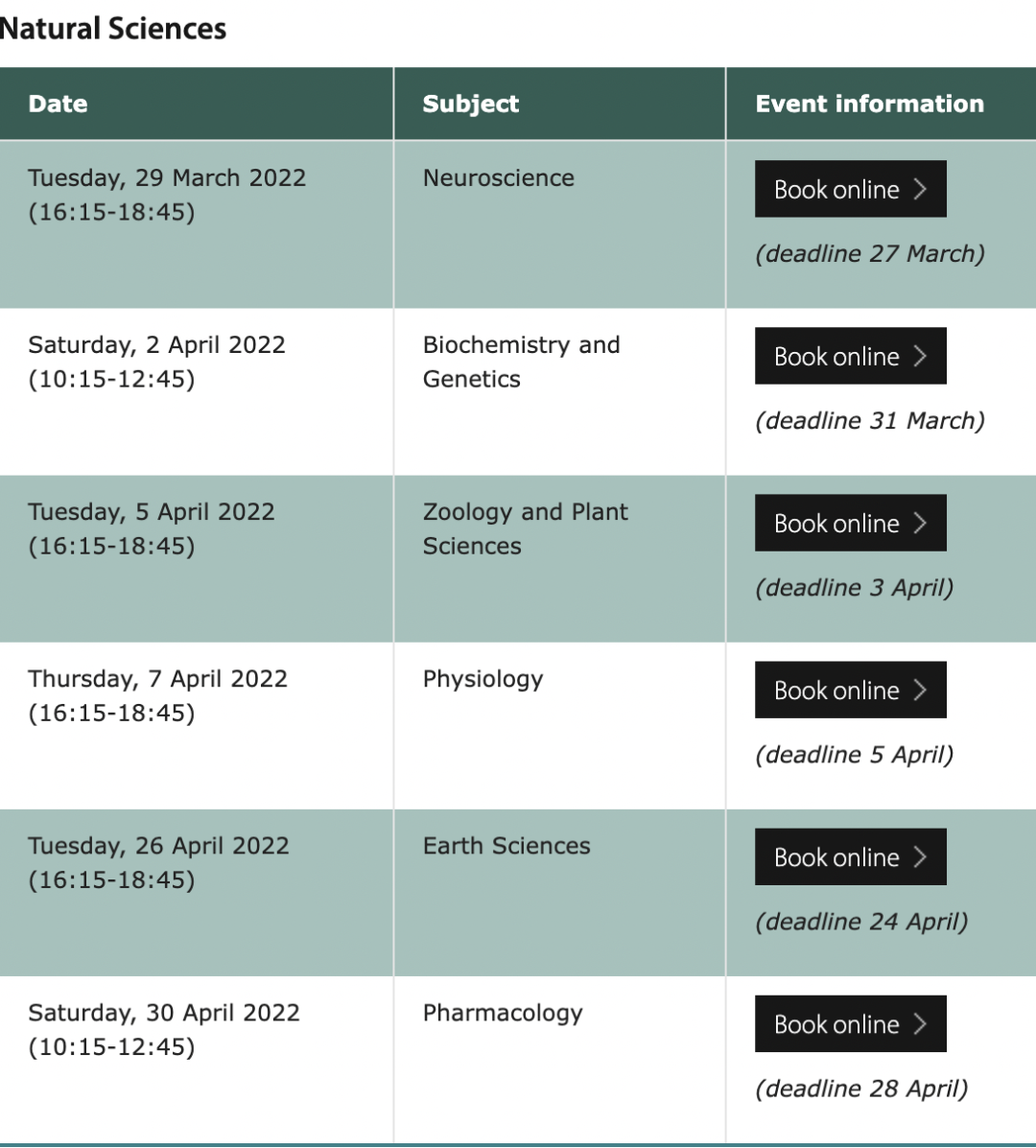Click the Physiology booking chevron arrow
This screenshot has width=1036, height=1148.
[920, 691]
